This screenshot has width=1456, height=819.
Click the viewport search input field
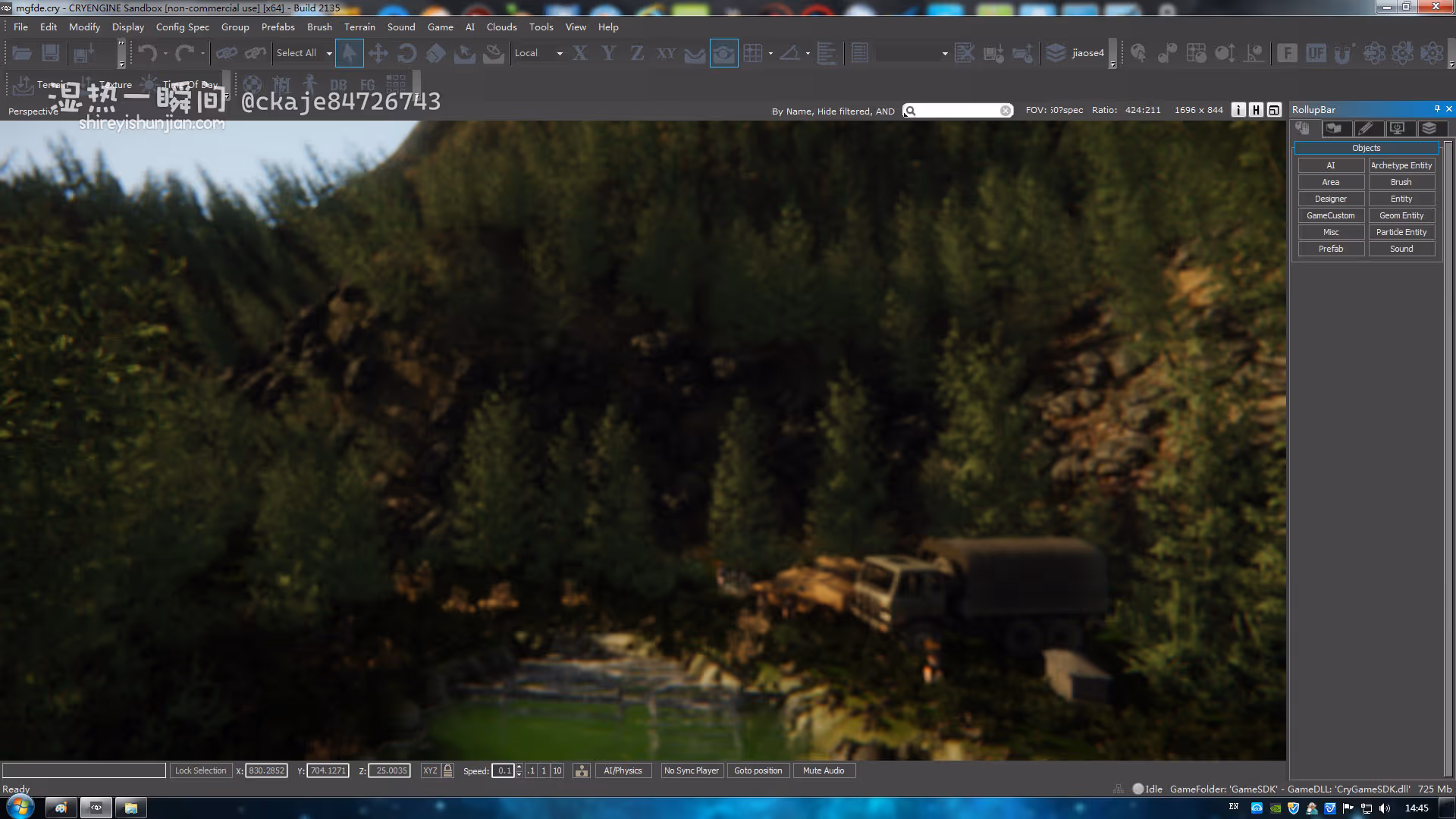pyautogui.click(x=958, y=111)
